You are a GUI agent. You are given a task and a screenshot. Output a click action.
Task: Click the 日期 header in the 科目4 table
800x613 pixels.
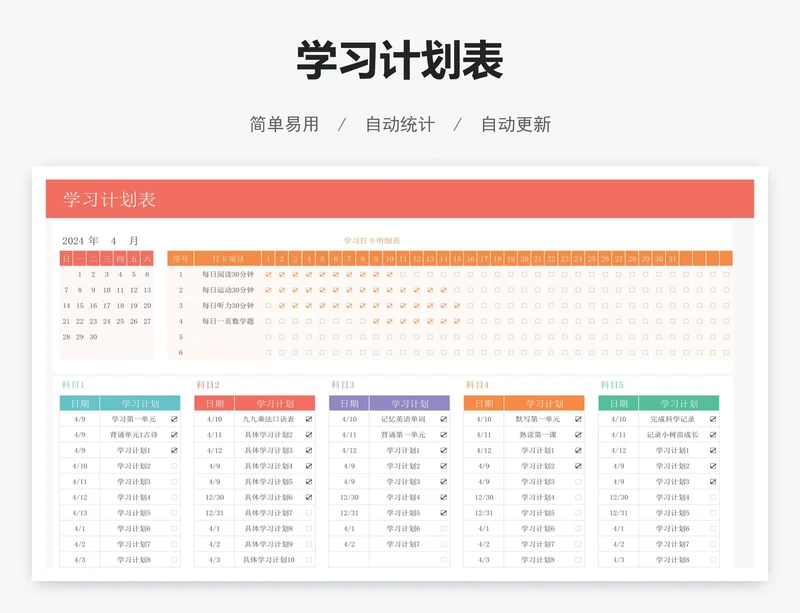[x=484, y=404]
